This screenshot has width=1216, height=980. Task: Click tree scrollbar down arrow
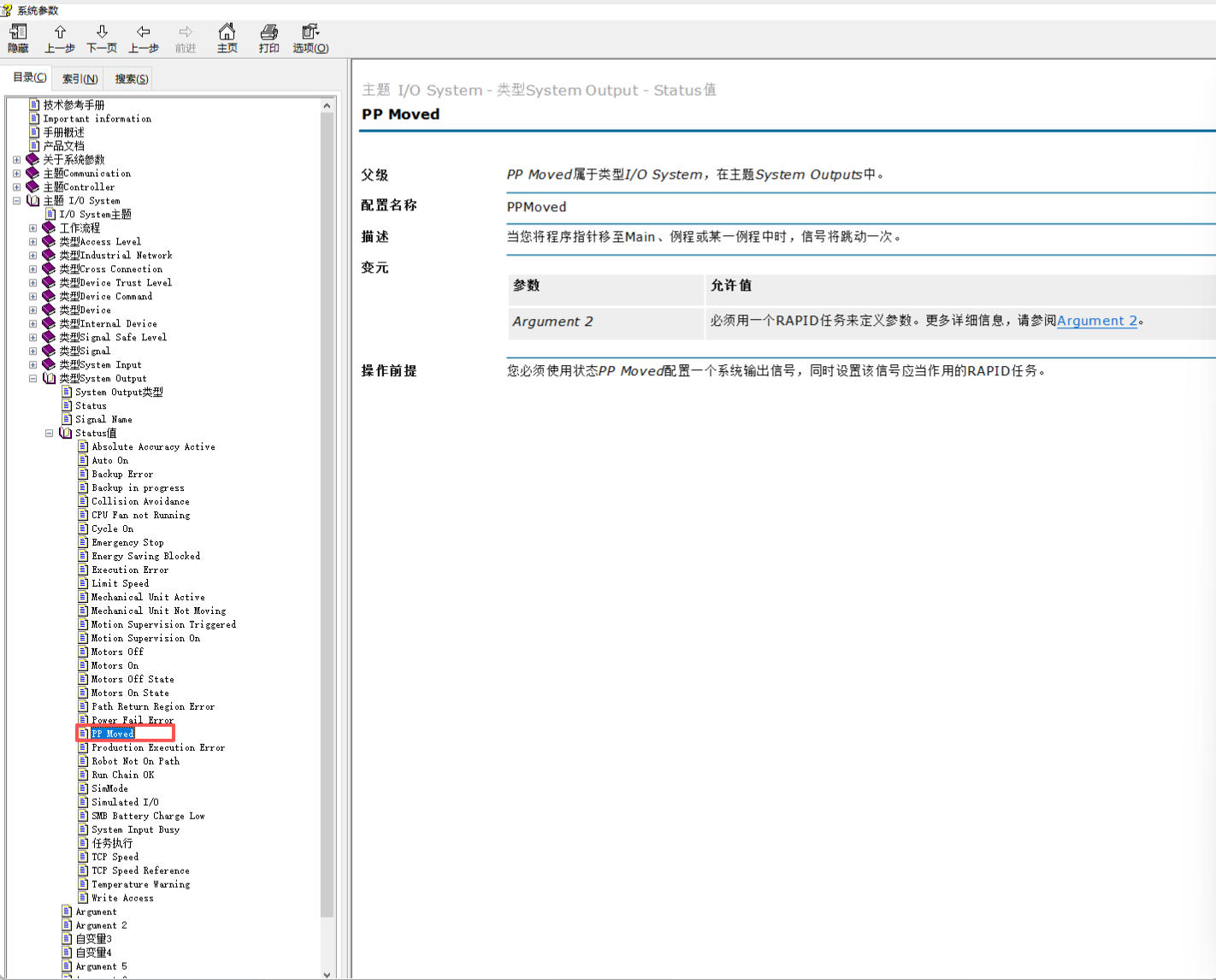point(327,973)
